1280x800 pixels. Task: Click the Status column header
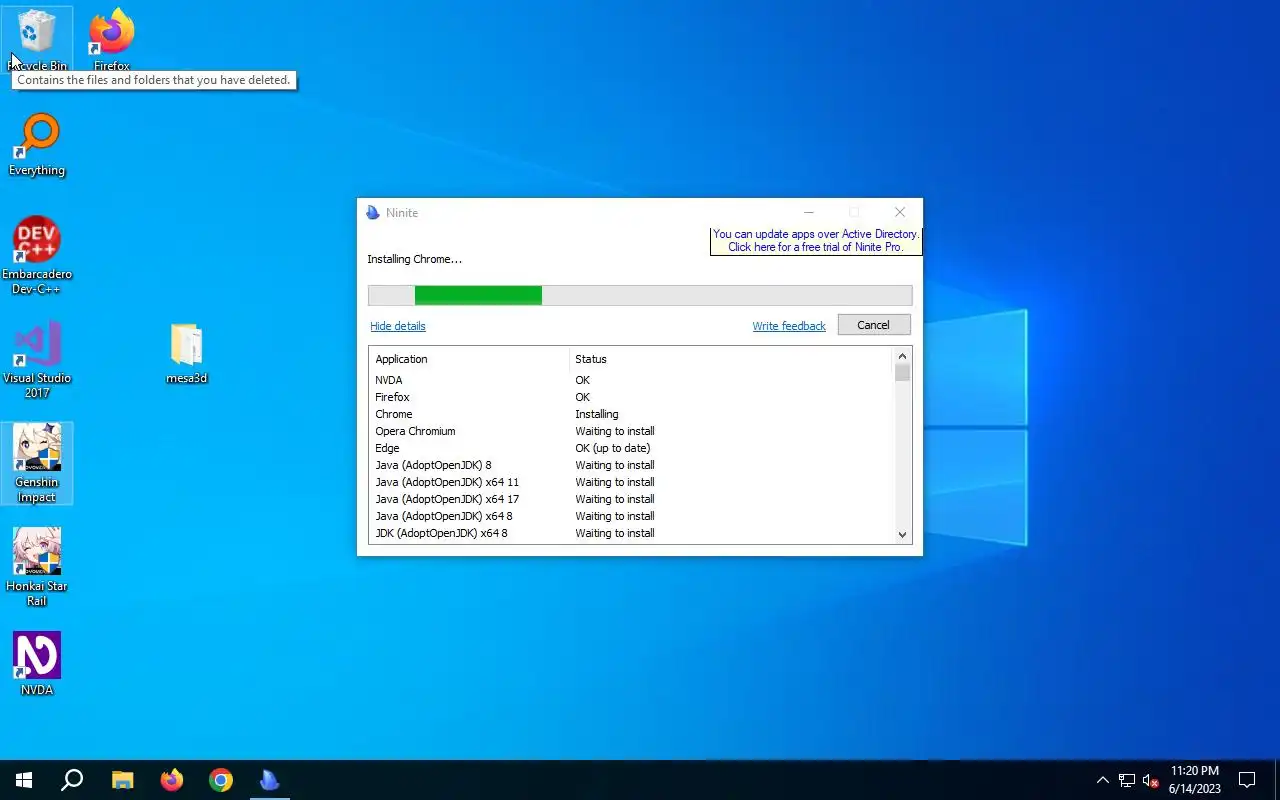pos(730,359)
